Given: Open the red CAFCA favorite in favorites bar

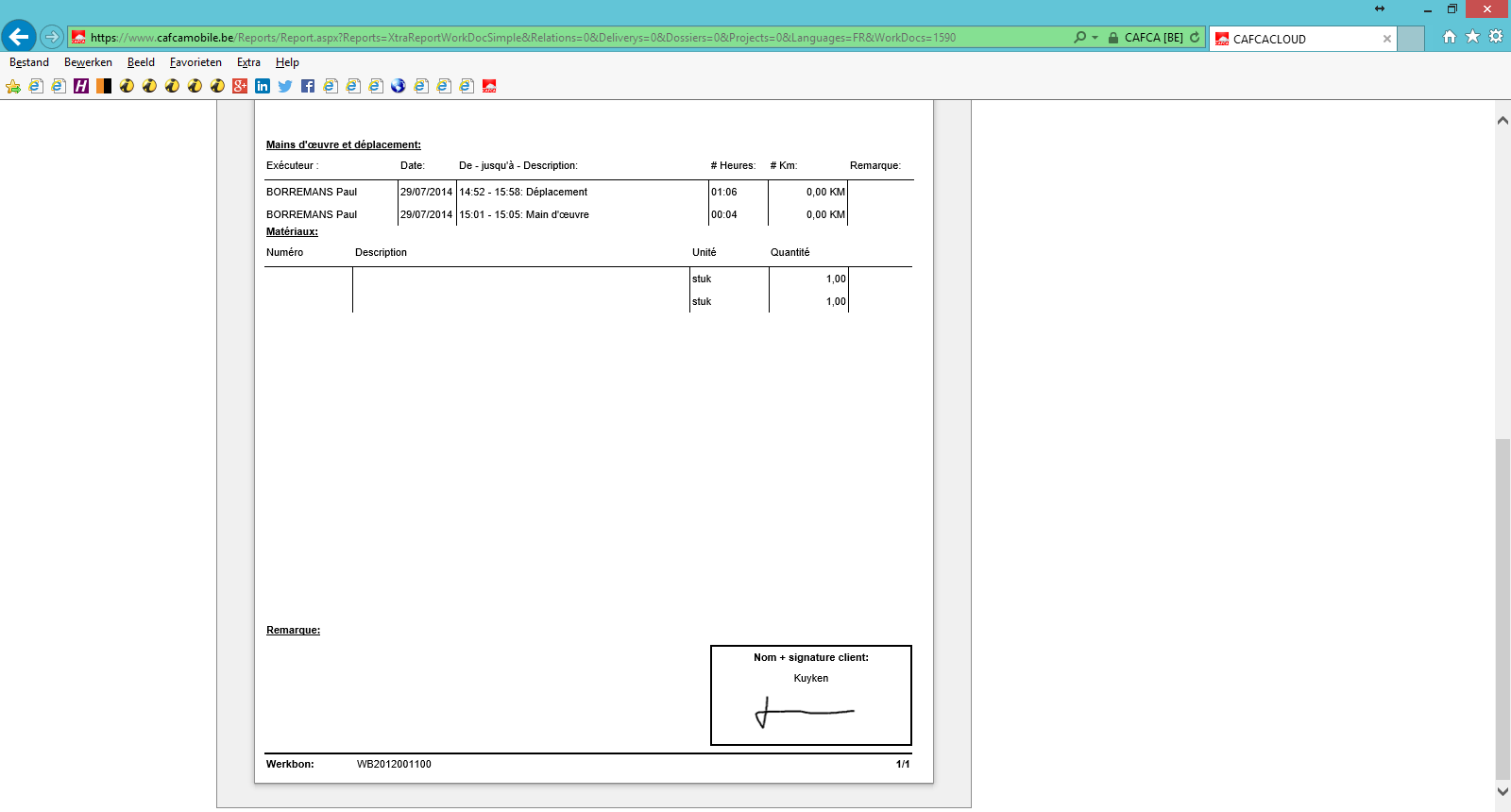Looking at the screenshot, I should (489, 86).
